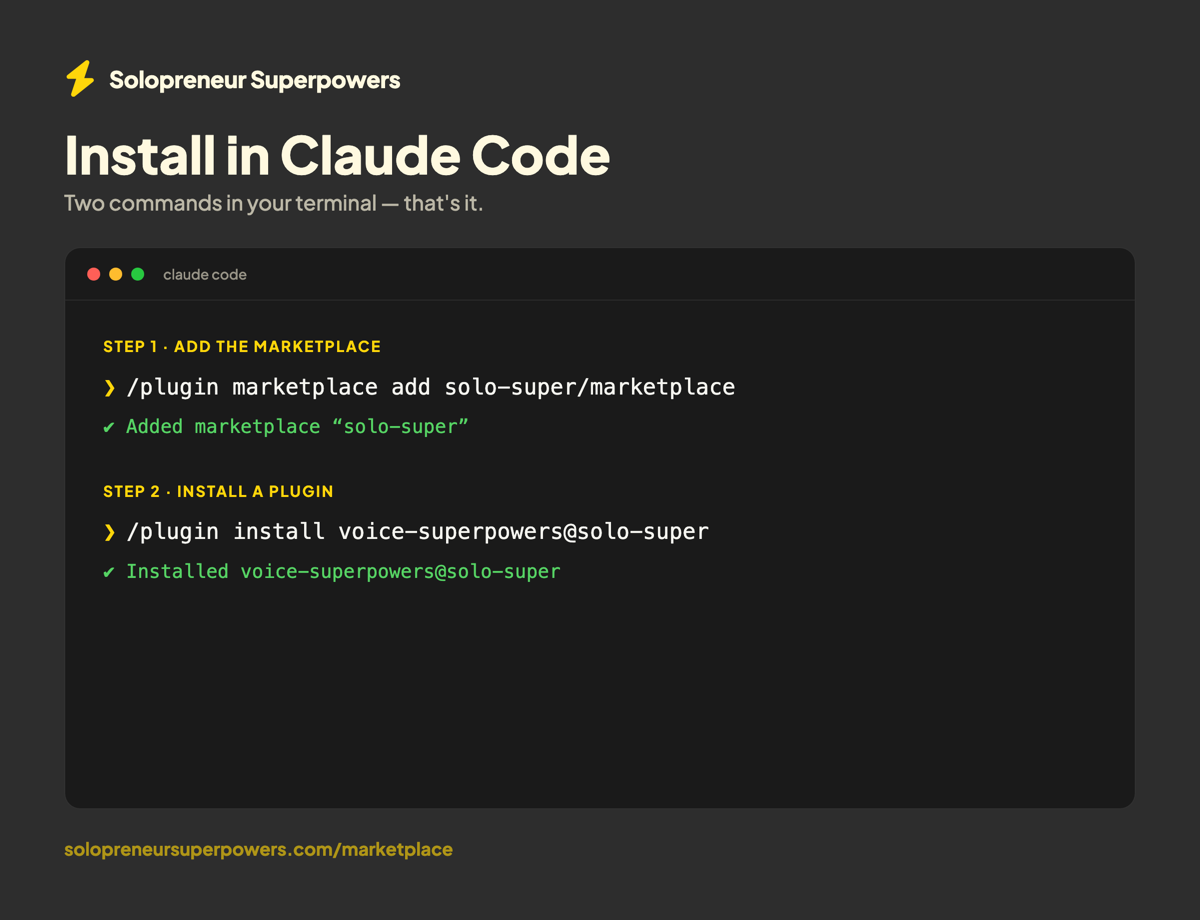Click the 'STEP 2 · INSTALL A PLUGIN' label

(x=218, y=492)
